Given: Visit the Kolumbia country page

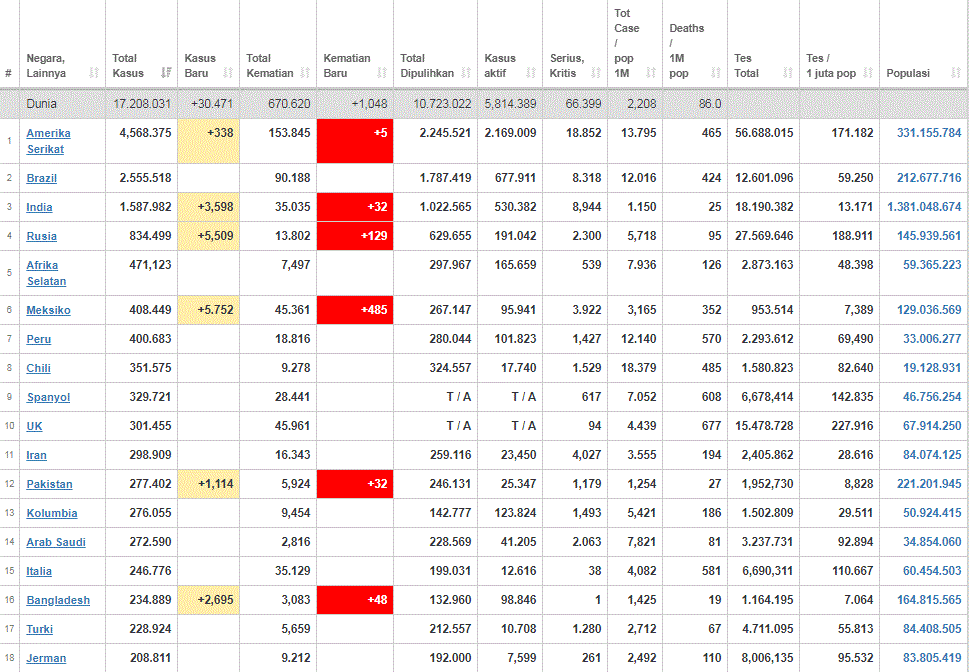Looking at the screenshot, I should coord(52,513).
